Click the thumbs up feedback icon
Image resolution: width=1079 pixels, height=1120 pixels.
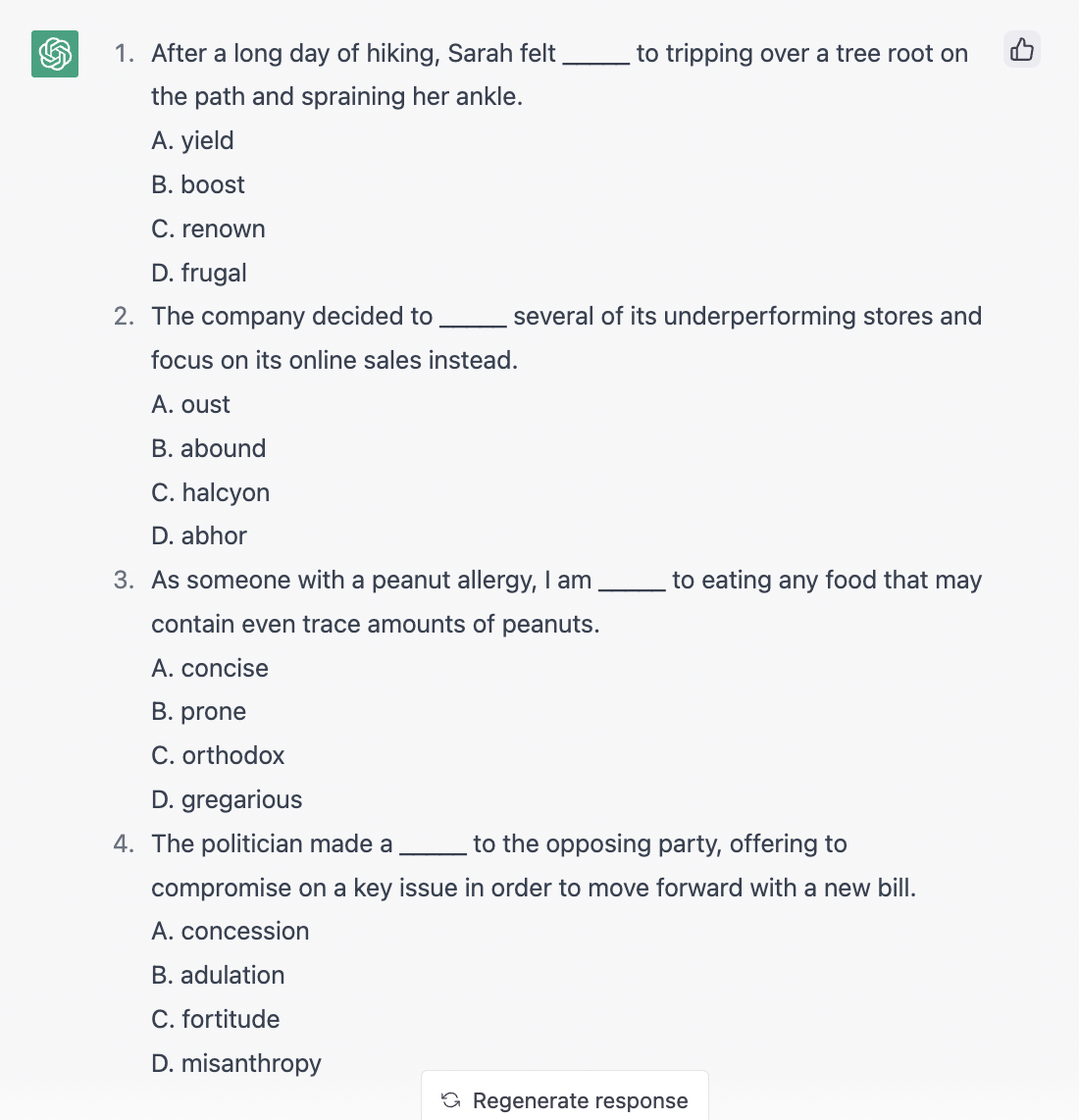click(x=1022, y=49)
